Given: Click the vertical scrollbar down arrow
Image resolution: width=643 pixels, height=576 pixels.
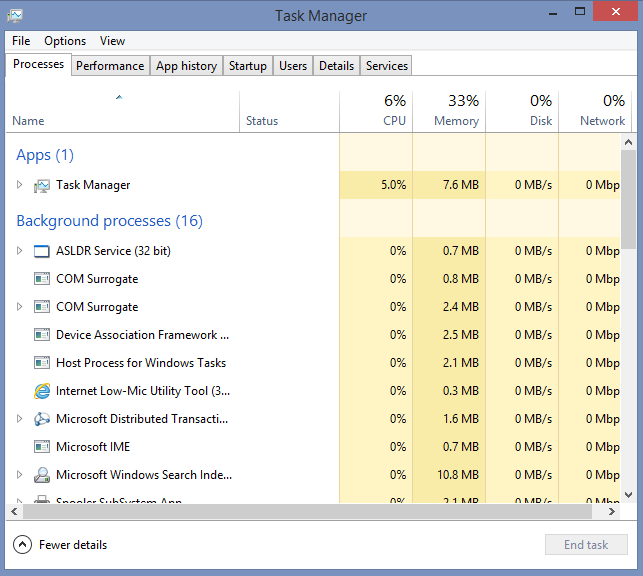Looking at the screenshot, I should 628,495.
